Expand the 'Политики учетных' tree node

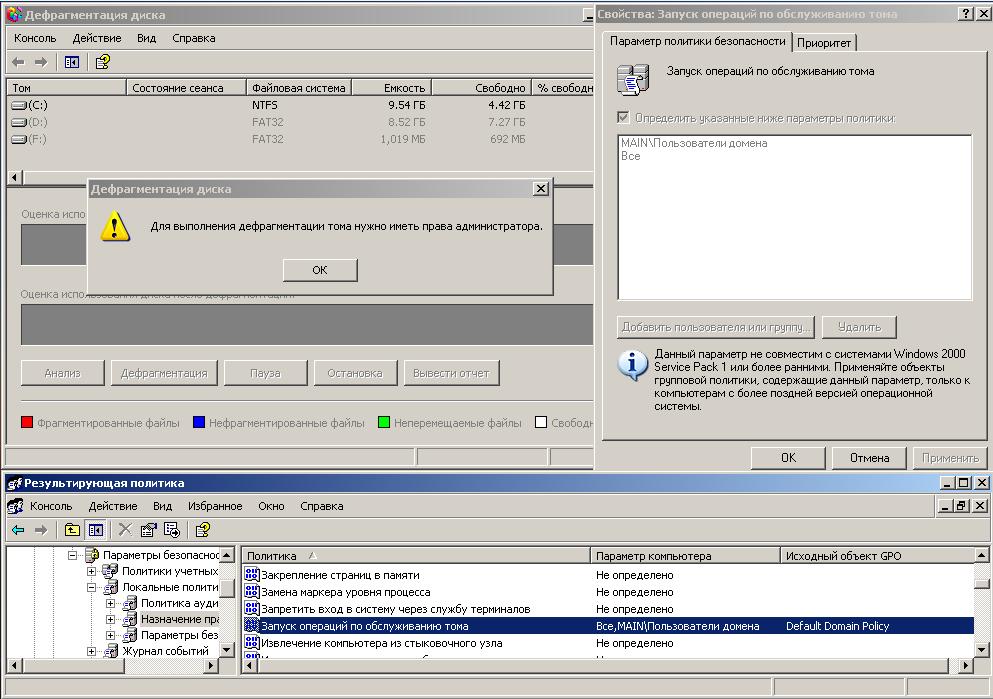pos(92,571)
